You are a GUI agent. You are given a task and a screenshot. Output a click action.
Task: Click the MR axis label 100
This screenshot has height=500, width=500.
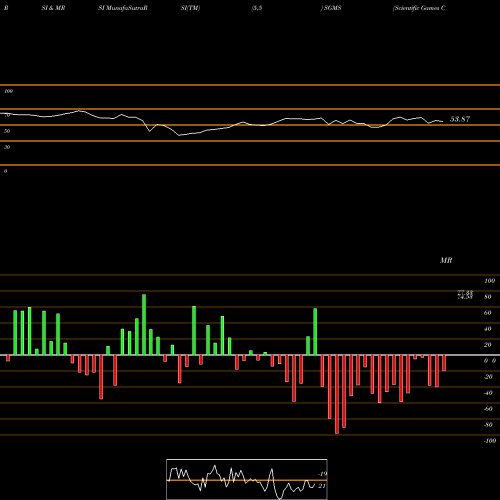coord(490,281)
